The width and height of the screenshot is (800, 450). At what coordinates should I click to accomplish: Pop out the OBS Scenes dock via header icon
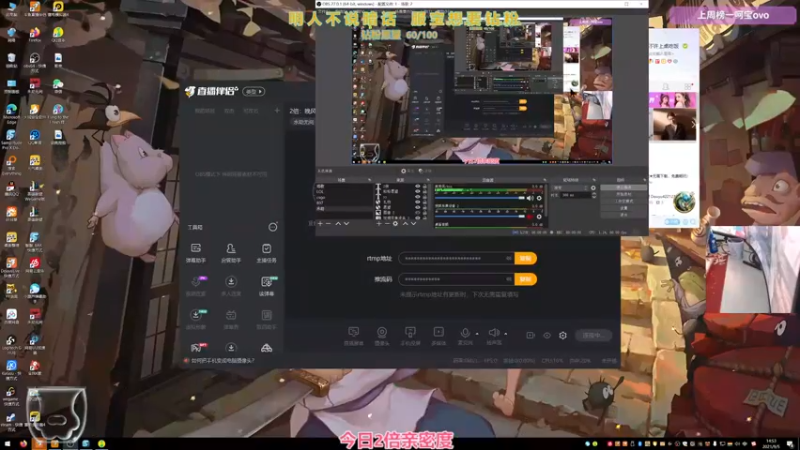tap(369, 180)
